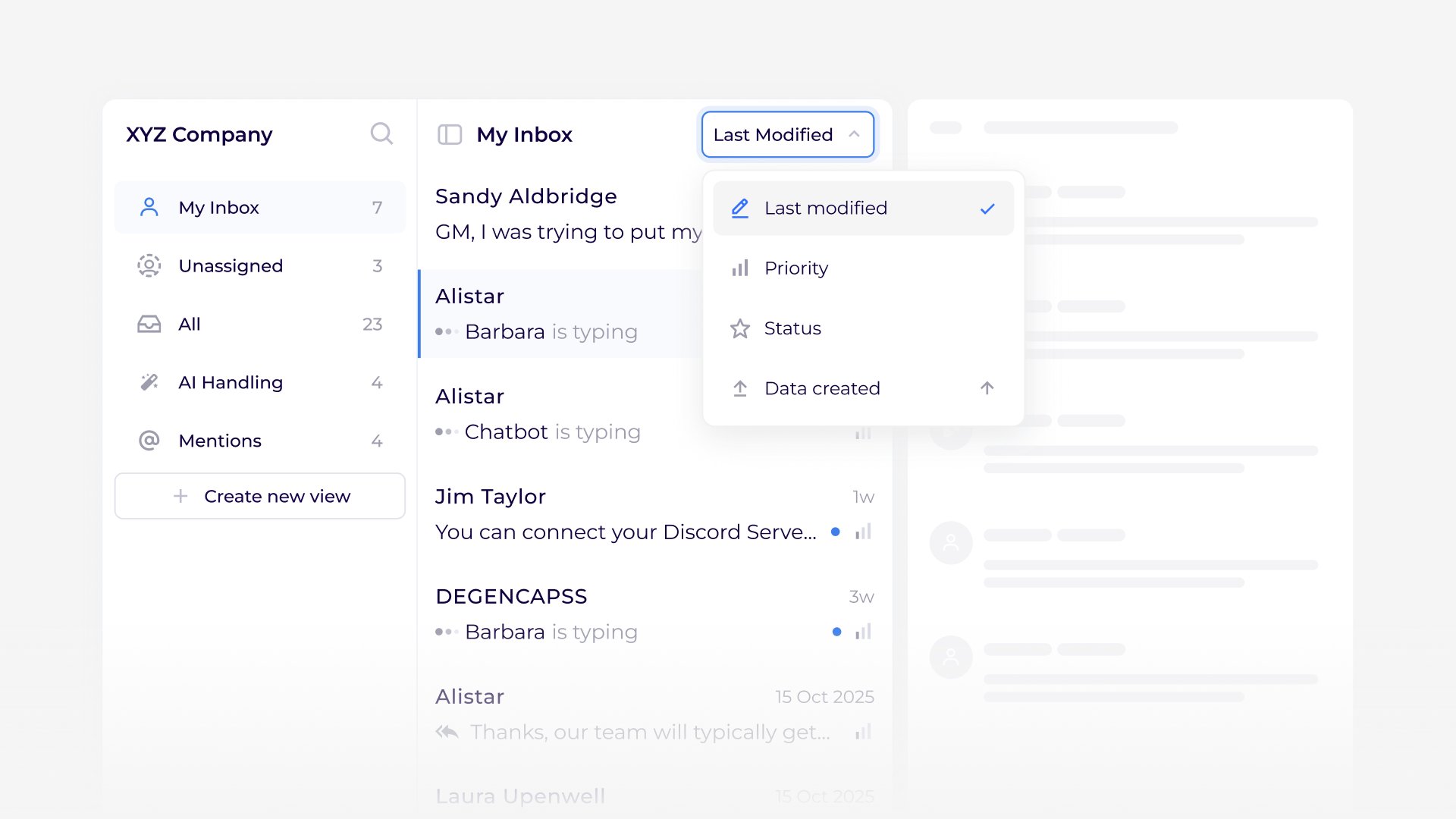This screenshot has width=1456, height=819.
Task: Click the reply-all arrow icon in Alistar's Thanks message
Action: click(447, 732)
